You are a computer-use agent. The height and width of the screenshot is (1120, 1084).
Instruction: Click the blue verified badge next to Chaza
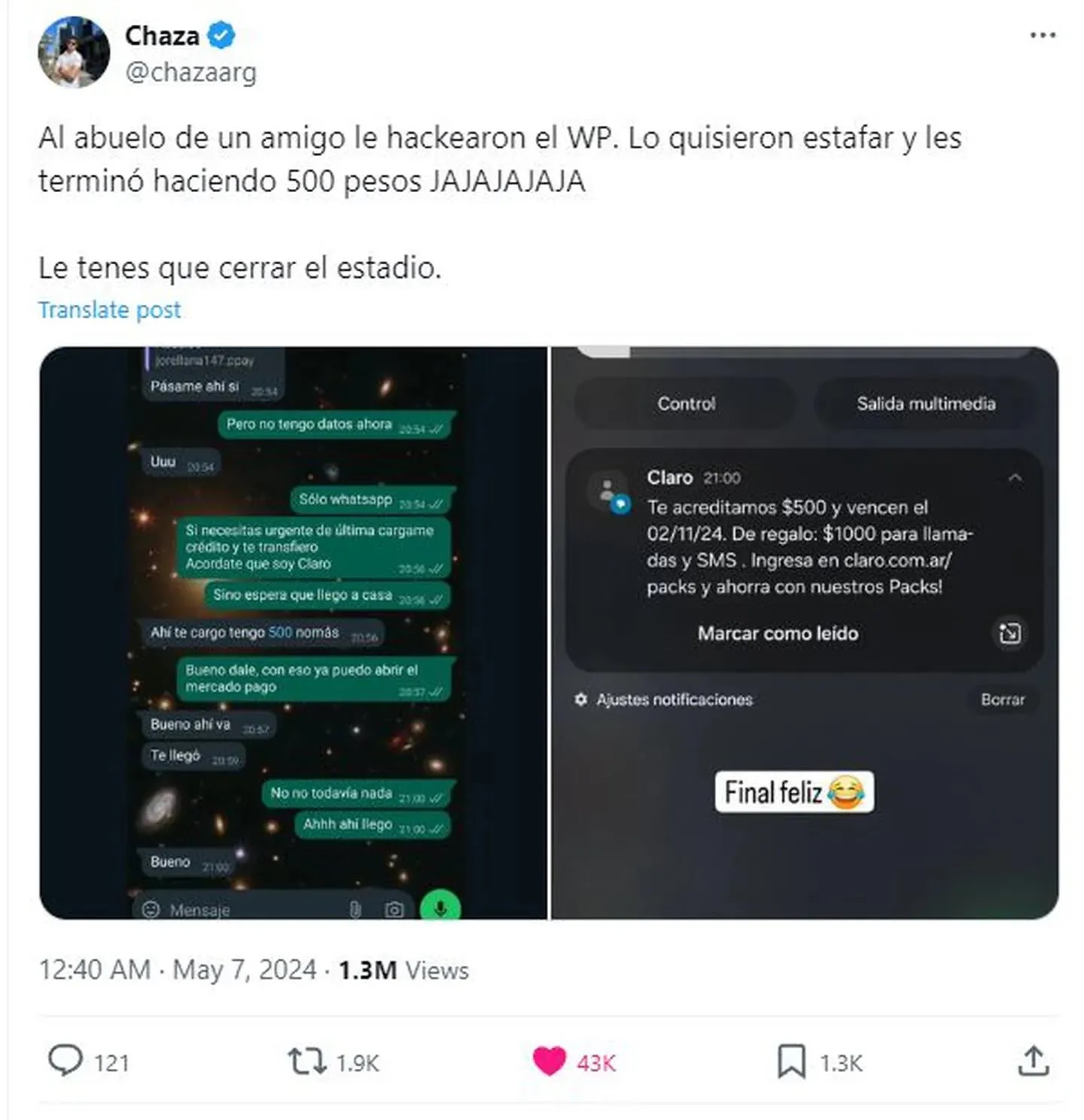(221, 35)
